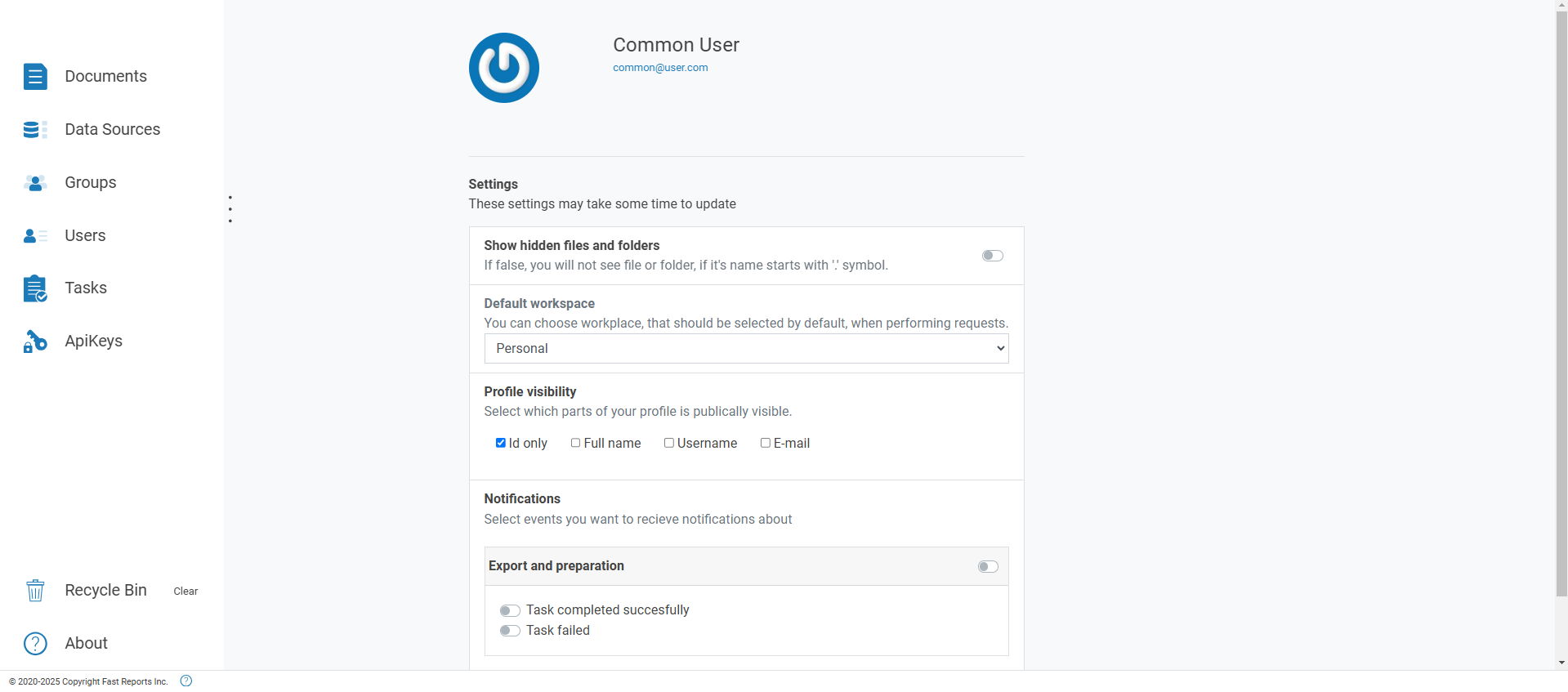
Task: Click the scrollbar down arrow
Action: pyautogui.click(x=1561, y=663)
